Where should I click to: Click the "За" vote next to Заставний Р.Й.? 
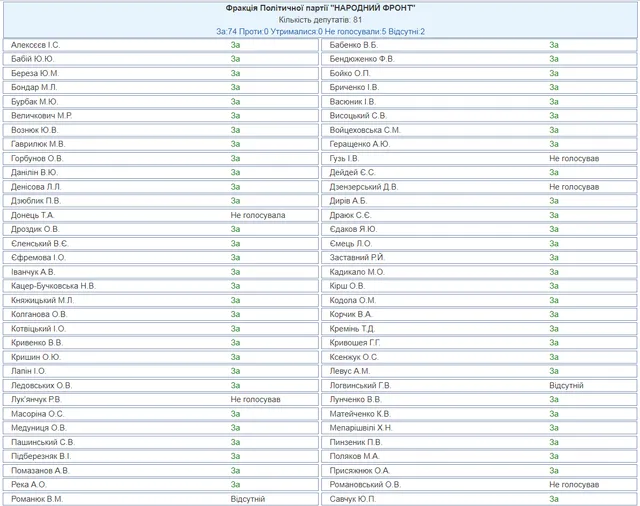[x=553, y=258]
